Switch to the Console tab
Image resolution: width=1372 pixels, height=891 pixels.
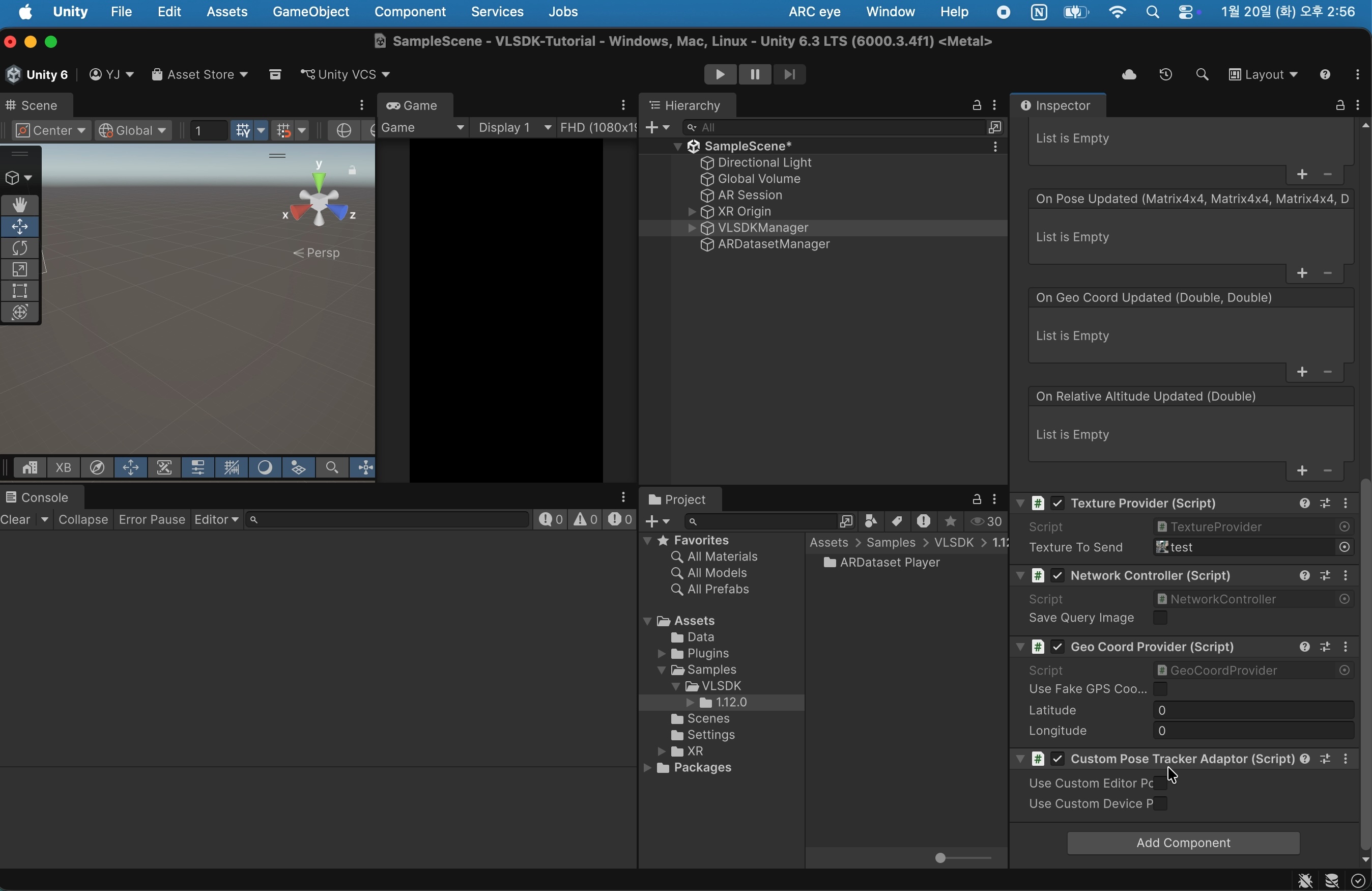click(x=38, y=497)
